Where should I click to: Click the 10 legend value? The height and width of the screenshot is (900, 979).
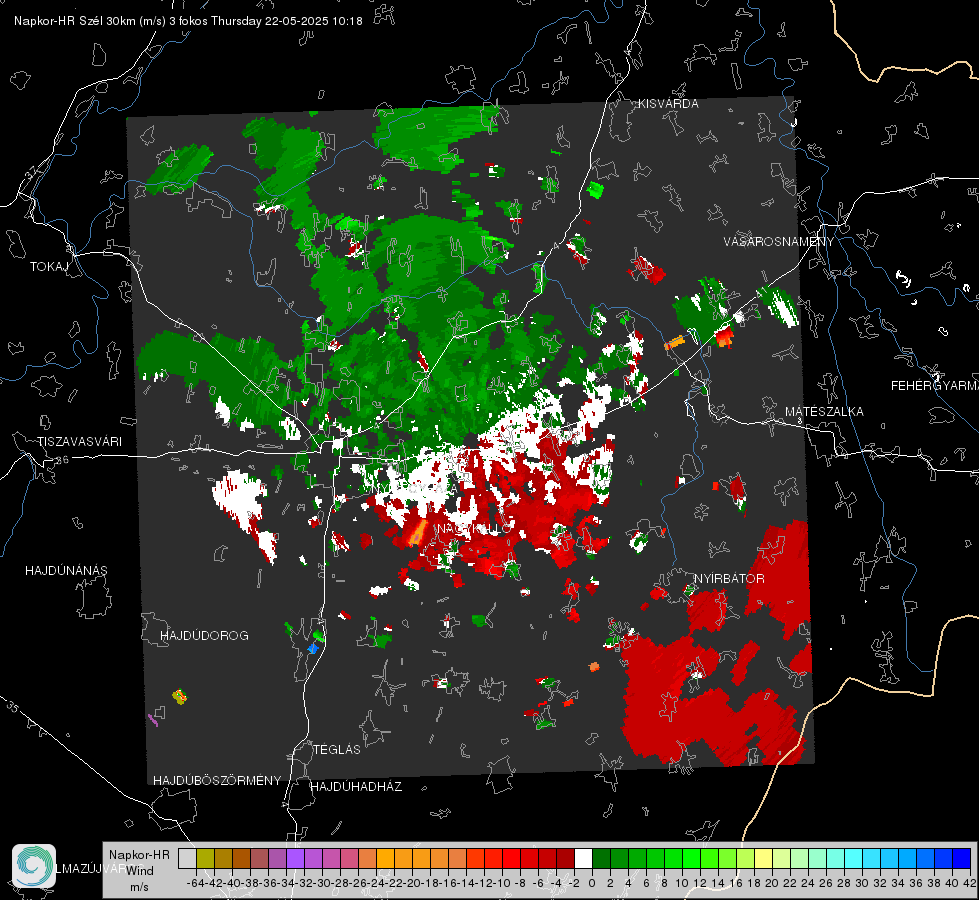pos(682,883)
